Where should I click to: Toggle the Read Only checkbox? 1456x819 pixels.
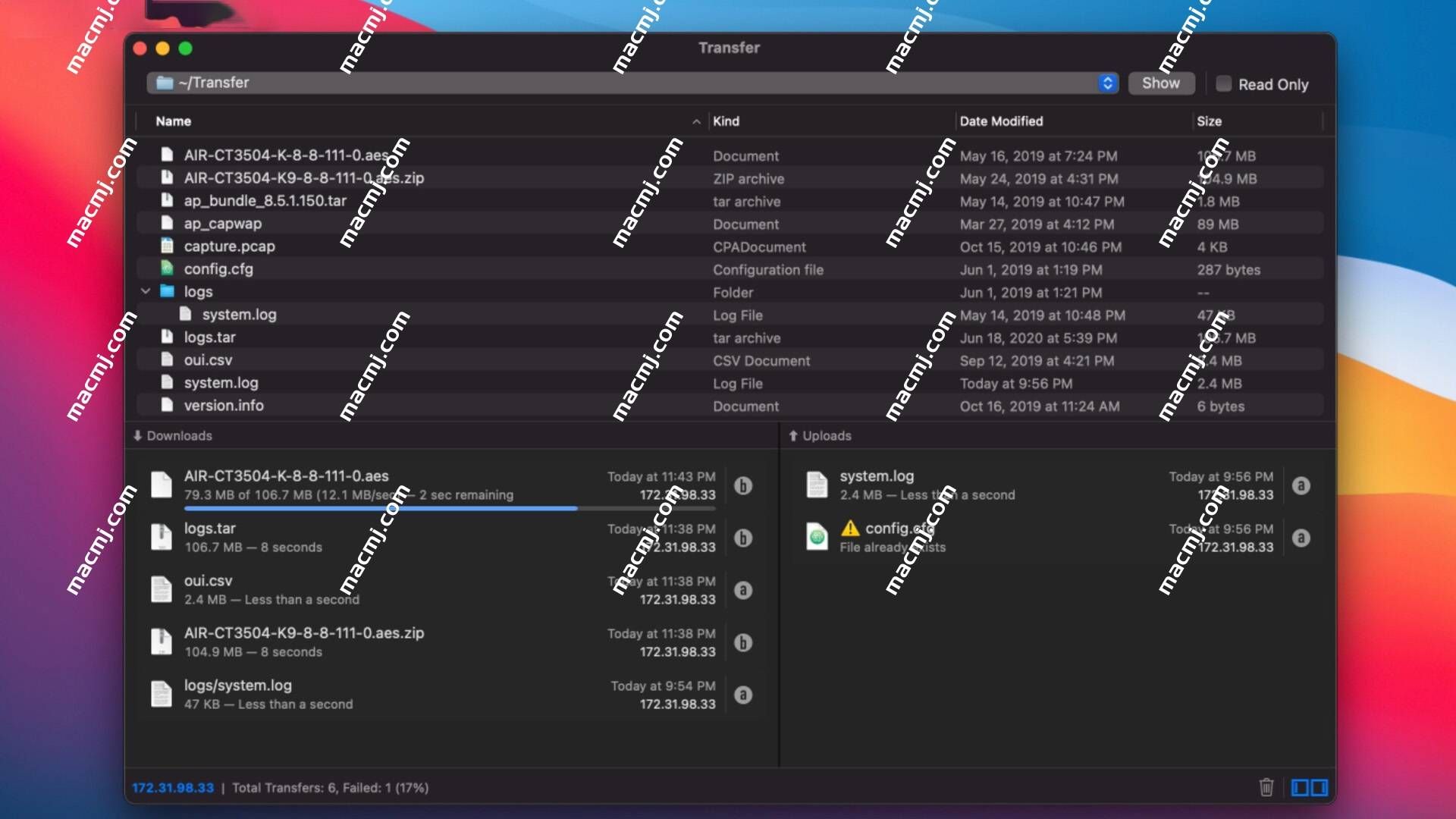pos(1223,84)
